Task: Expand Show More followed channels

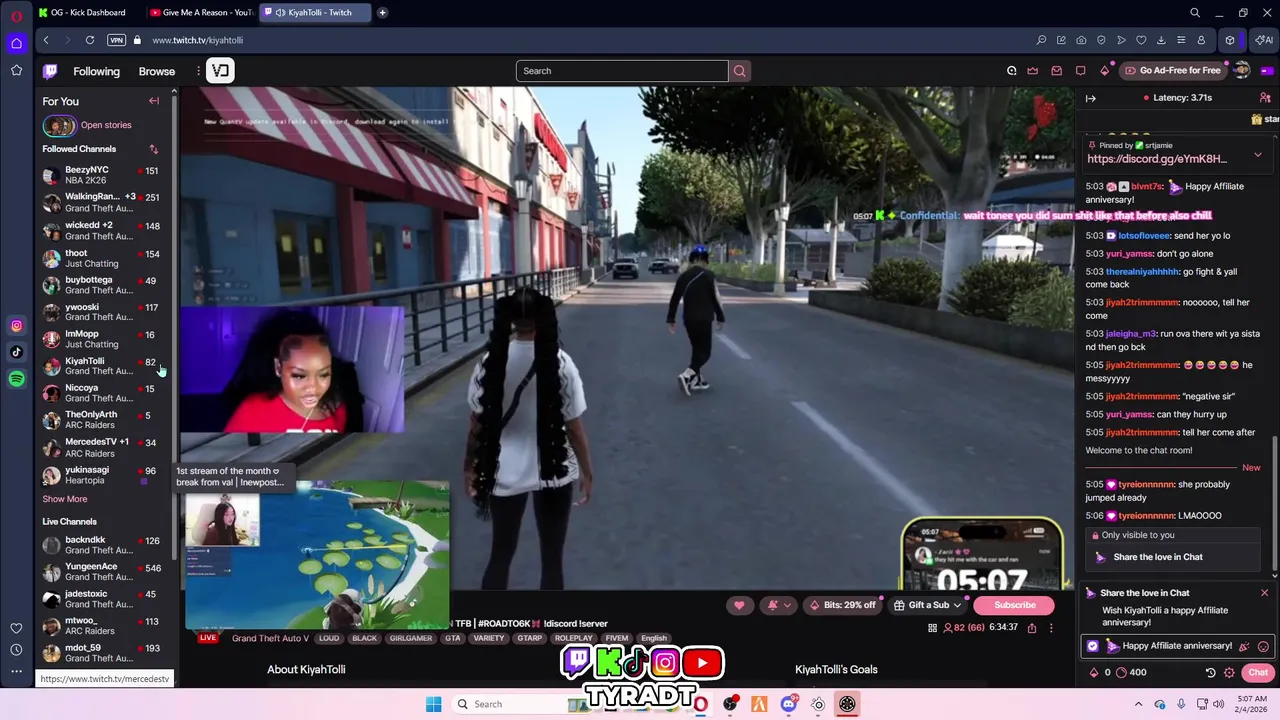Action: click(65, 499)
